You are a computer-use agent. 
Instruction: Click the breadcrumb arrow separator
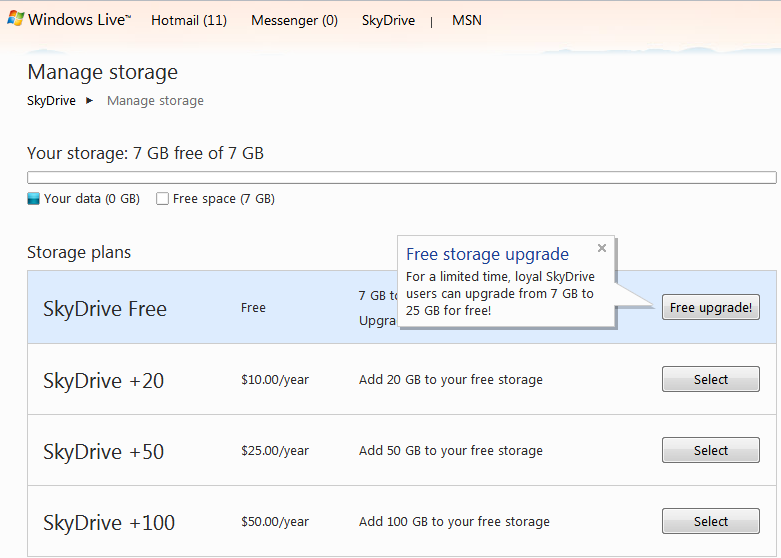click(89, 101)
